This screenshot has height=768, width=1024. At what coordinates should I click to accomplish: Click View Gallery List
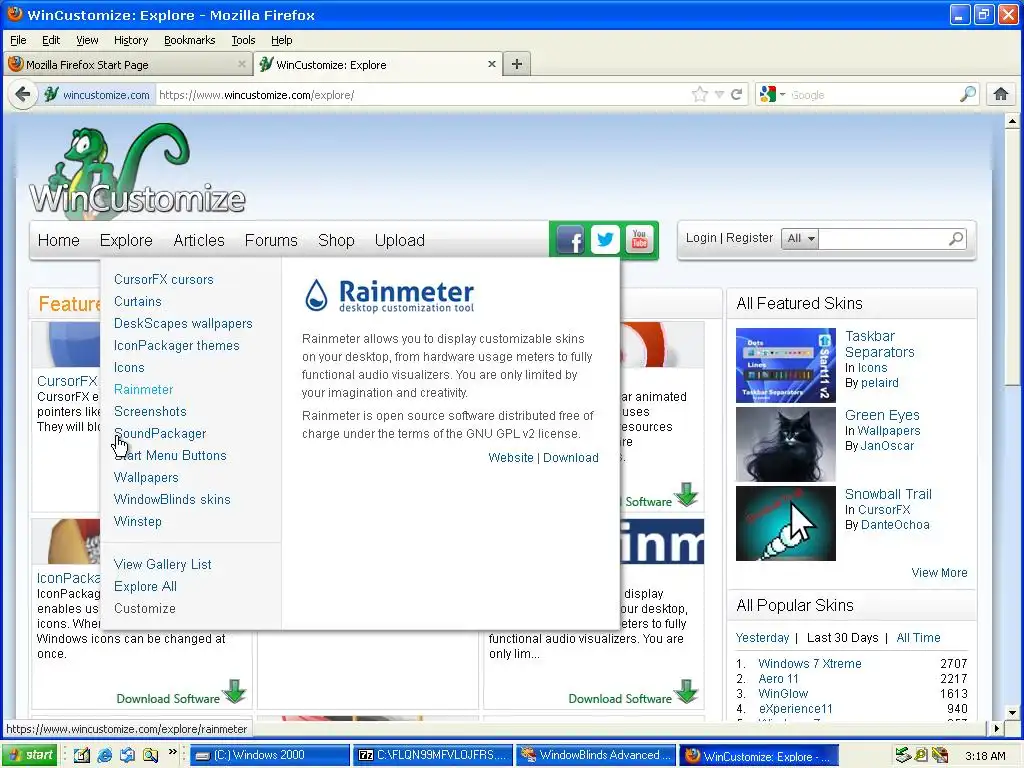pos(163,564)
